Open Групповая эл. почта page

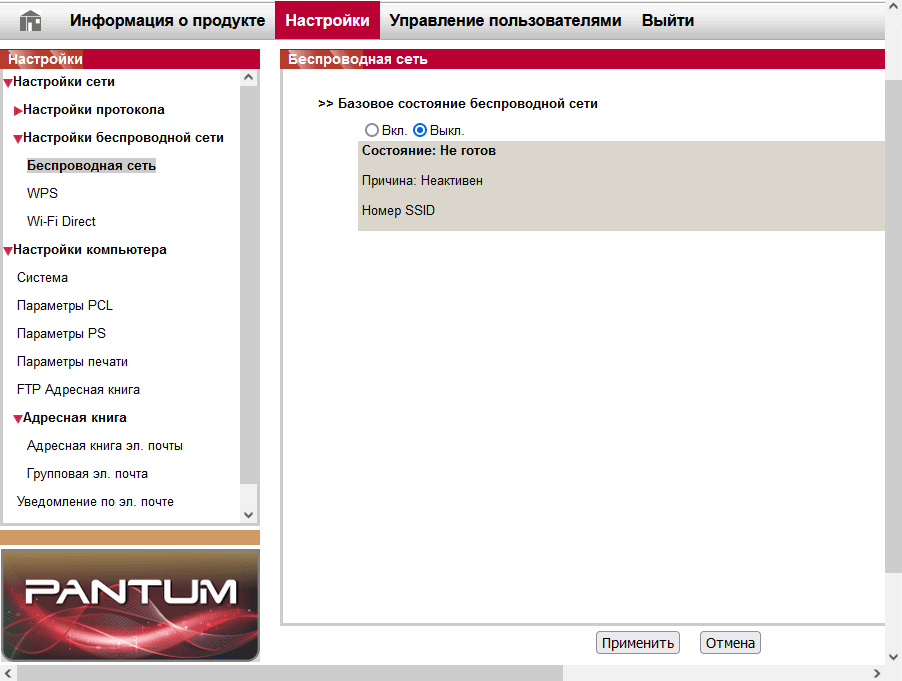pyautogui.click(x=87, y=473)
